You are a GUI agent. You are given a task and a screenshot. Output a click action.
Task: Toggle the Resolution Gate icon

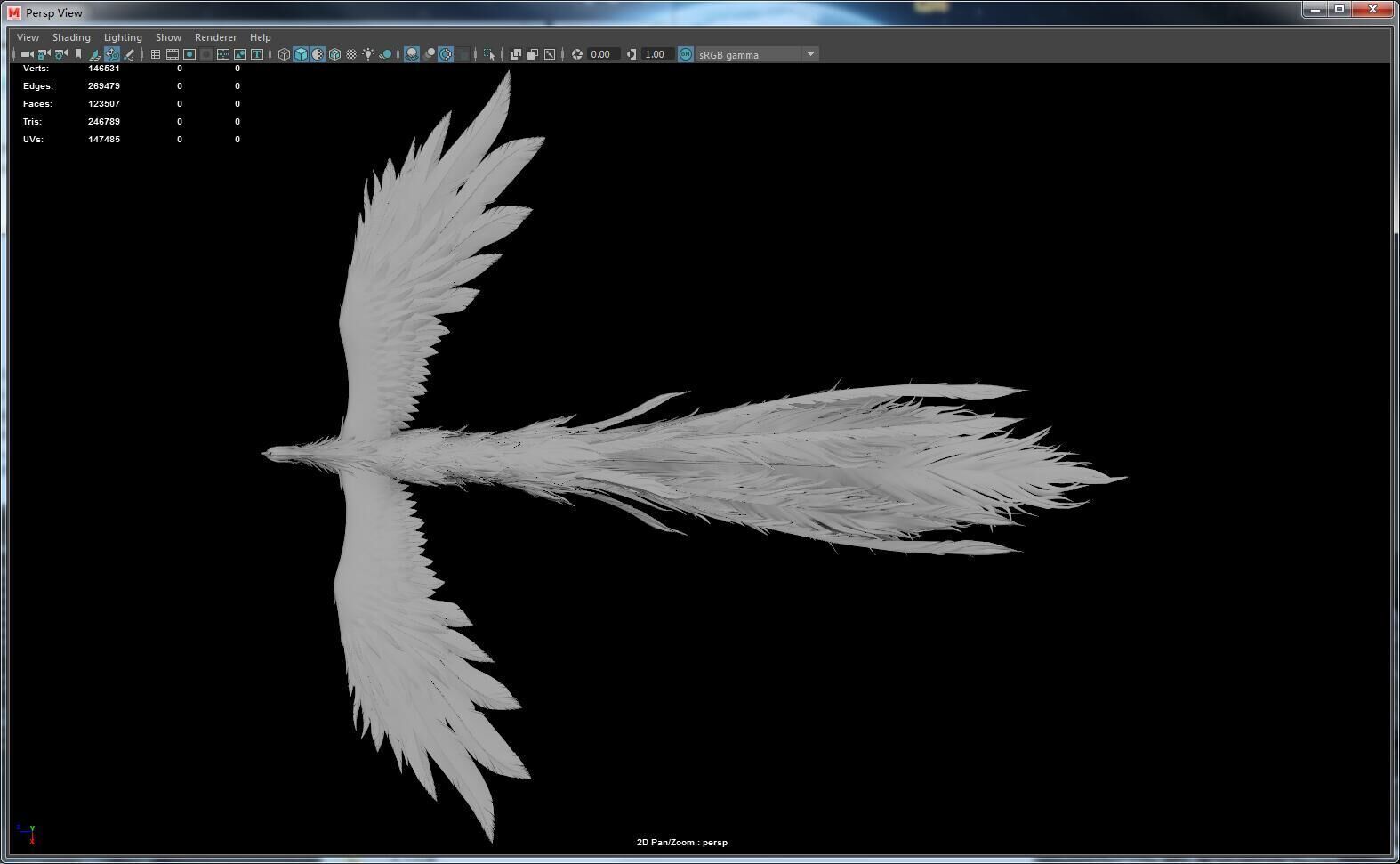pos(189,54)
